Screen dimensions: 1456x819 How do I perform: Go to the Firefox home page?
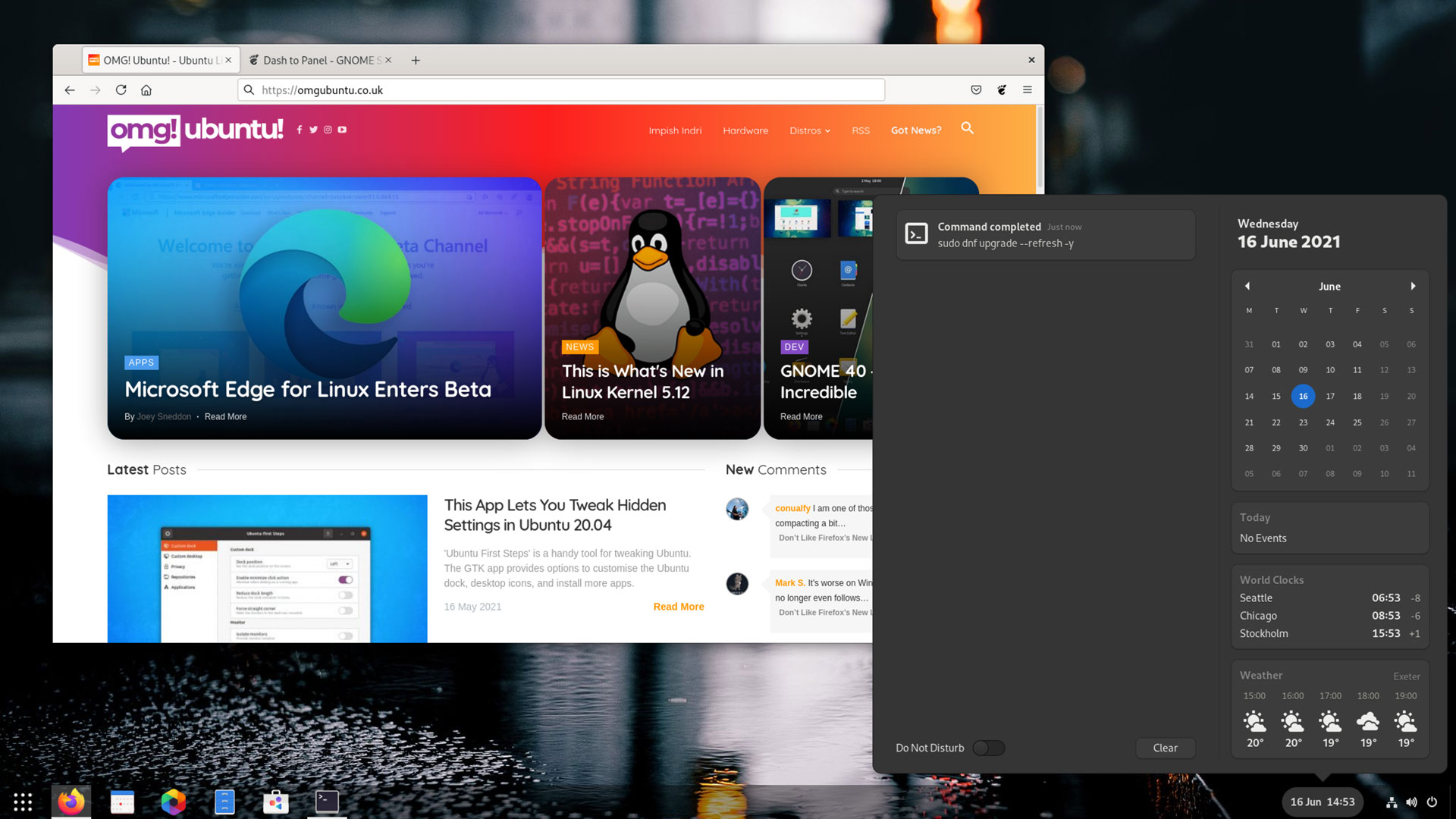pyautogui.click(x=146, y=90)
